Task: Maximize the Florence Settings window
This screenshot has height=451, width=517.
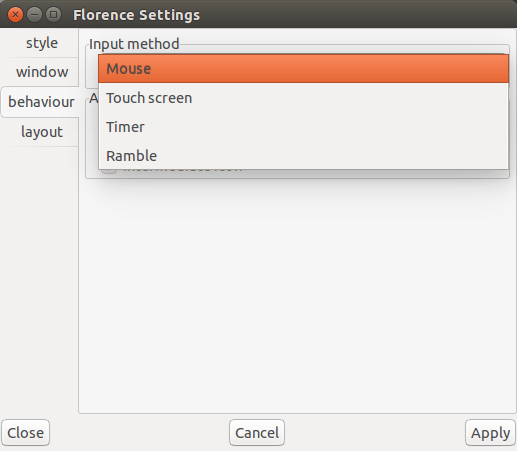Action: coord(53,15)
